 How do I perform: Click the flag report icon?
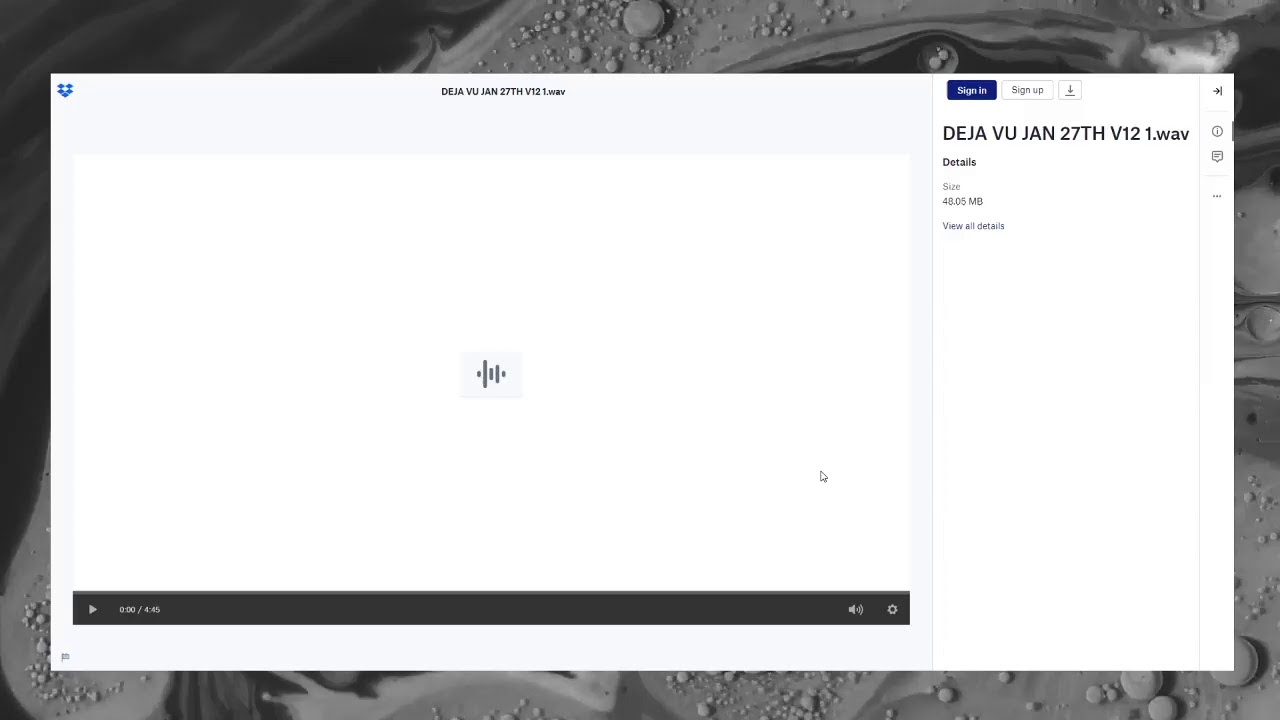[x=65, y=657]
